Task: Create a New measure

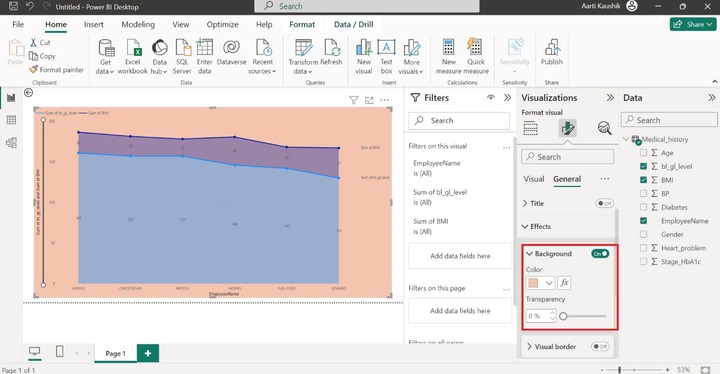Action: (449, 57)
